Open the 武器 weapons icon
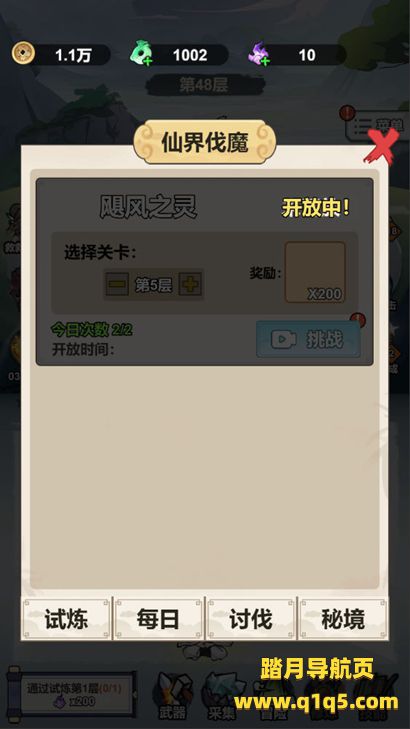 coord(173,695)
